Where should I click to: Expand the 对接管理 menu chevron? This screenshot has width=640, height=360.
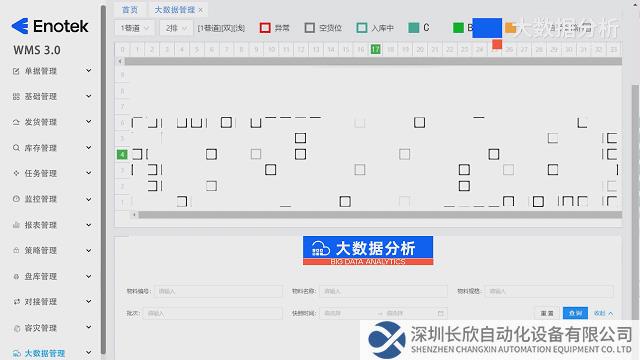(89, 302)
